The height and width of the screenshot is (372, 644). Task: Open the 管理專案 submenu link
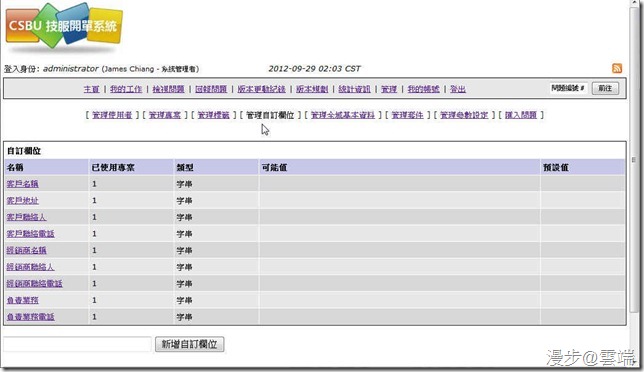point(165,115)
